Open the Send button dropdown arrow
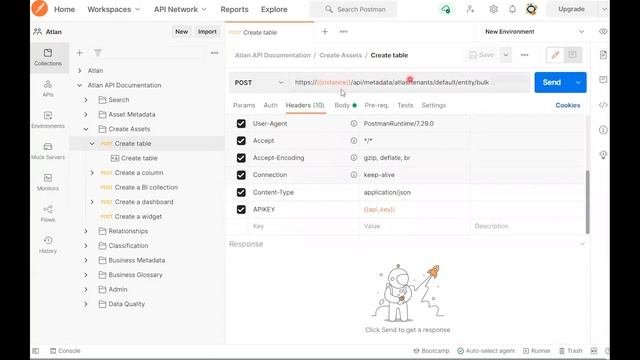 point(578,82)
